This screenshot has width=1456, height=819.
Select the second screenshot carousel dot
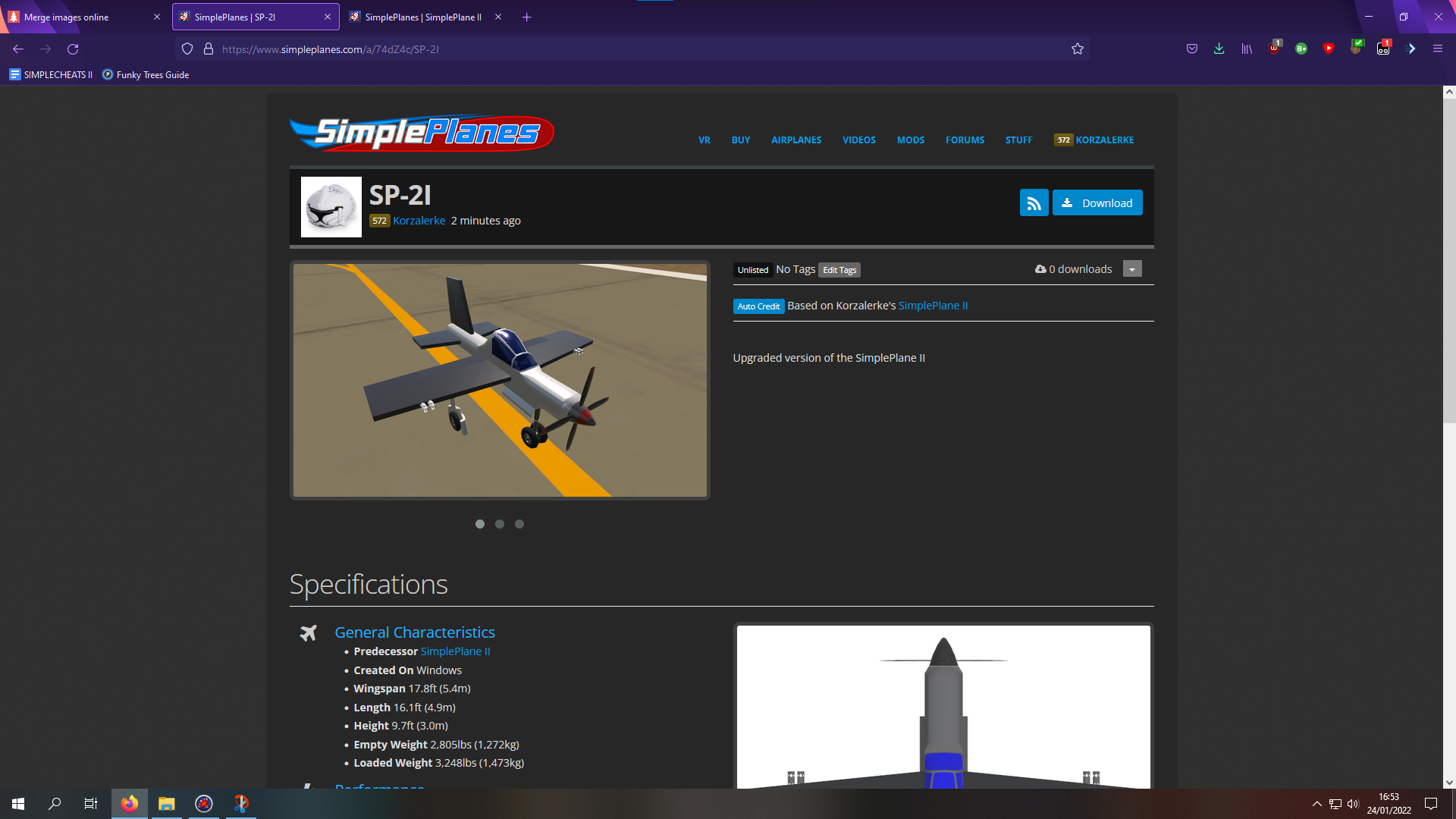(500, 524)
